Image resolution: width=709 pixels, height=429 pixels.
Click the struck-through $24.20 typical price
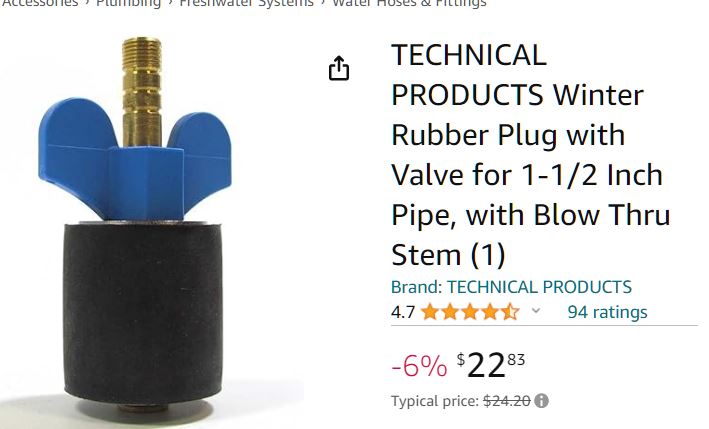[506, 401]
